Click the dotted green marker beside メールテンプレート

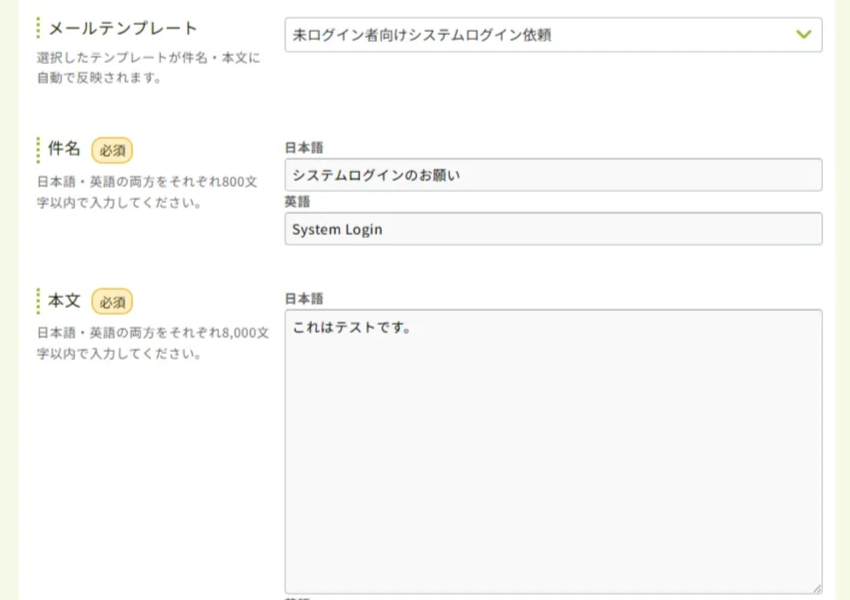click(38, 28)
